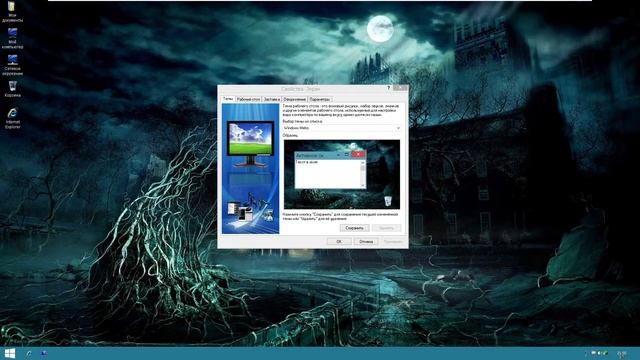Screen dimensions: 640x360
Task: Open the Windows Start button
Action: 10,353
